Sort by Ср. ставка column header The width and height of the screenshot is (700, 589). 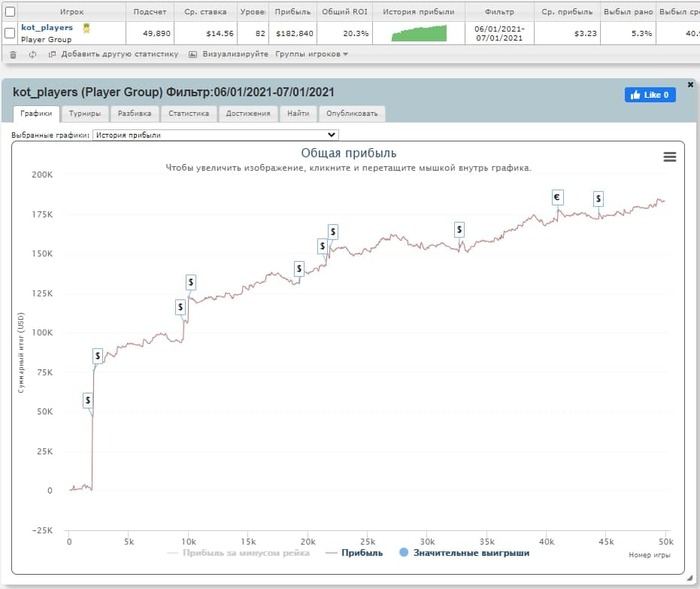click(205, 12)
